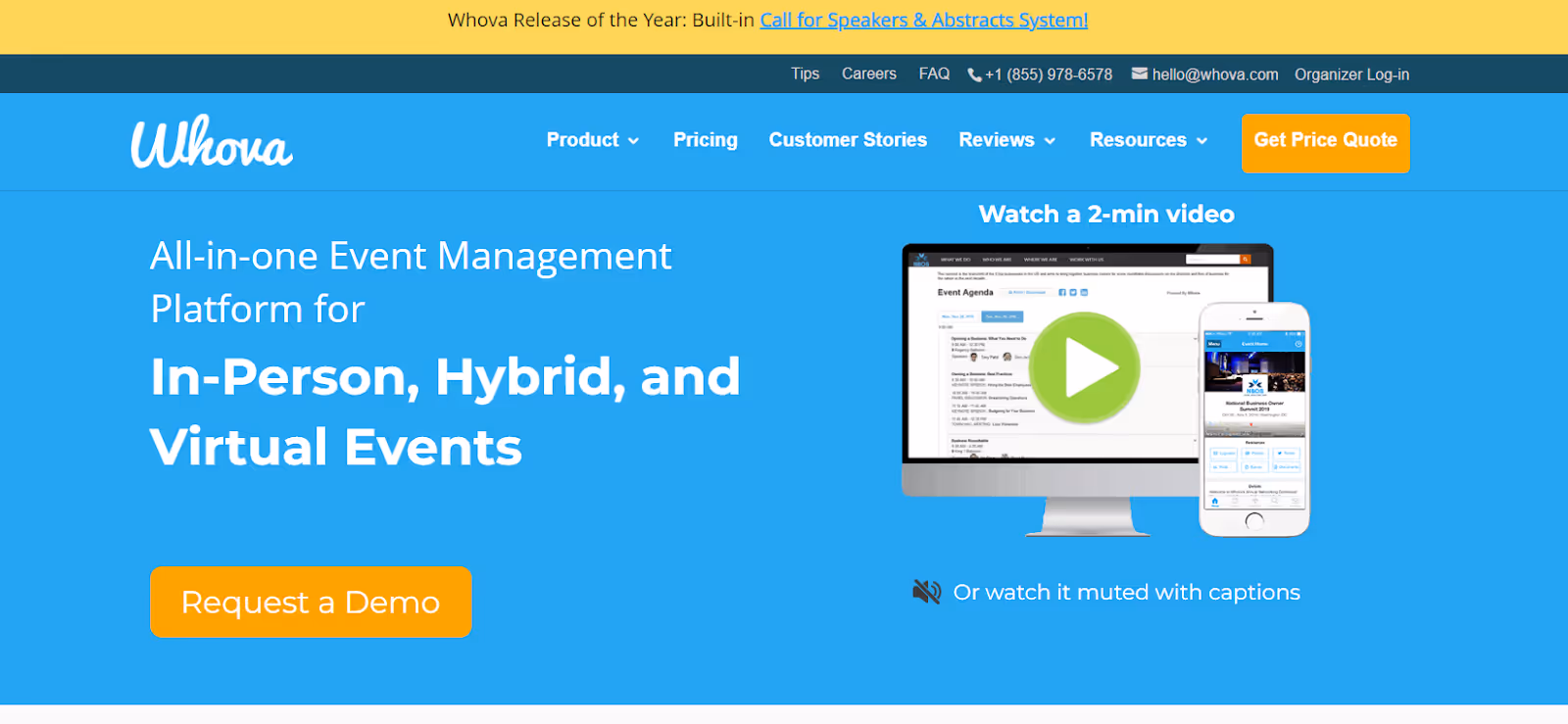
Task: Click 'In-Person, Hybrid, and' headline text
Action: (x=445, y=377)
